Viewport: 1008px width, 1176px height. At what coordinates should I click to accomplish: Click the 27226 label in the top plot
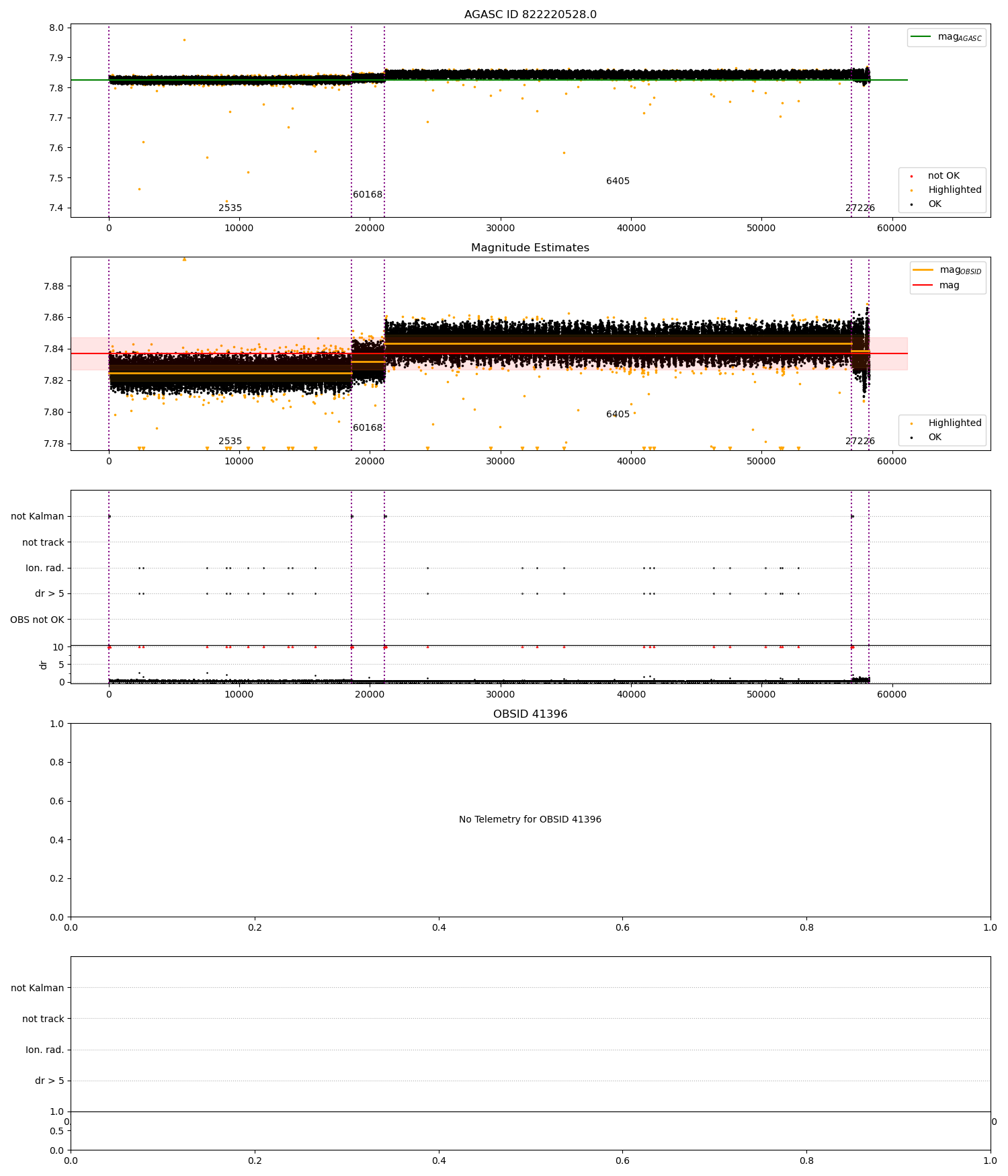pyautogui.click(x=860, y=208)
